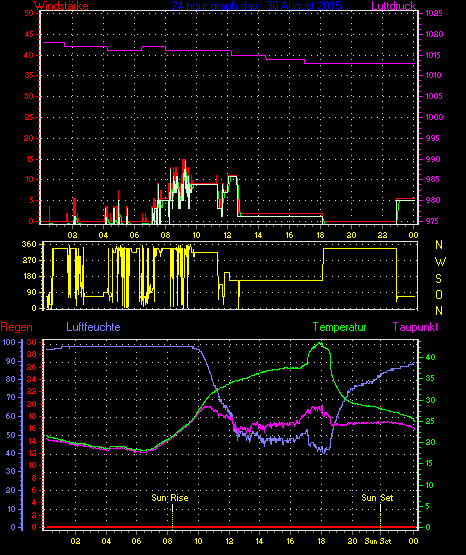Click the Sun Set marker above chart axis

(x=377, y=498)
